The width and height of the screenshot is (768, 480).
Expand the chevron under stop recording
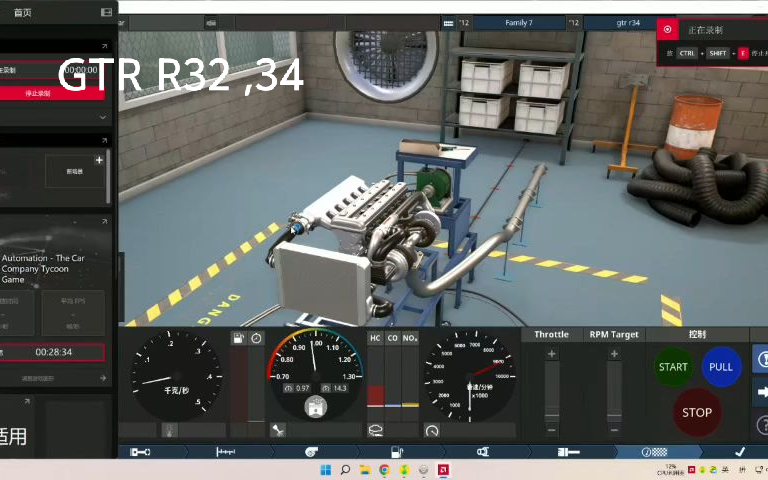click(x=102, y=118)
